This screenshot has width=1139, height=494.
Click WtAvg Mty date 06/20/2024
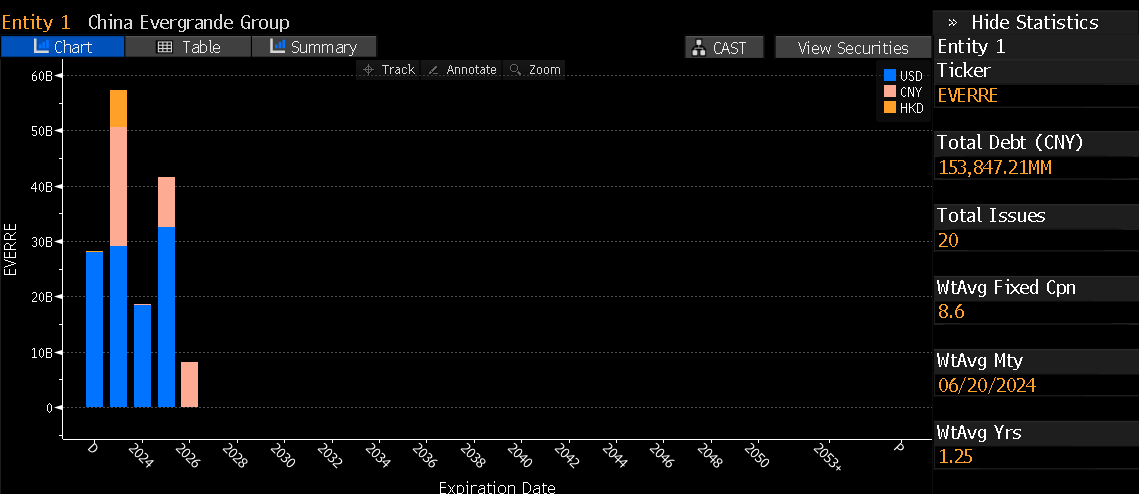pyautogui.click(x=986, y=385)
